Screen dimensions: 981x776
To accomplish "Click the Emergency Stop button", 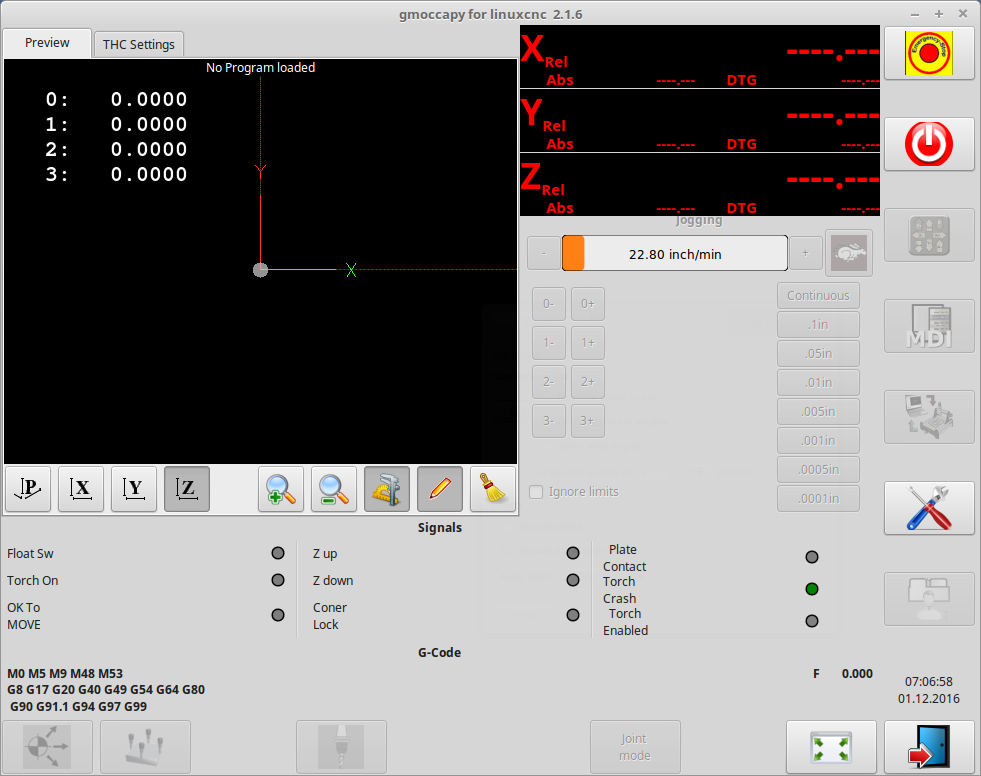I will tap(929, 53).
